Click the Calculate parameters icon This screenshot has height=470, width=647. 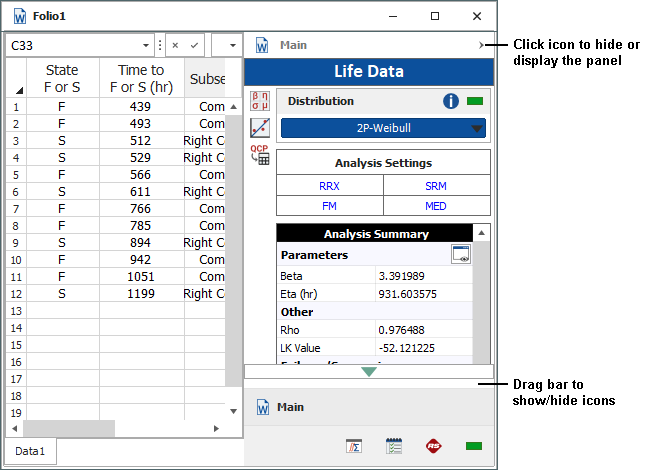(x=260, y=101)
